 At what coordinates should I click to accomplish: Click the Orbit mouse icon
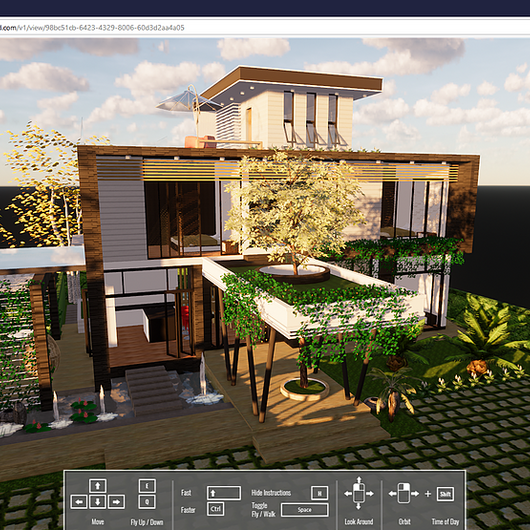pos(404,493)
